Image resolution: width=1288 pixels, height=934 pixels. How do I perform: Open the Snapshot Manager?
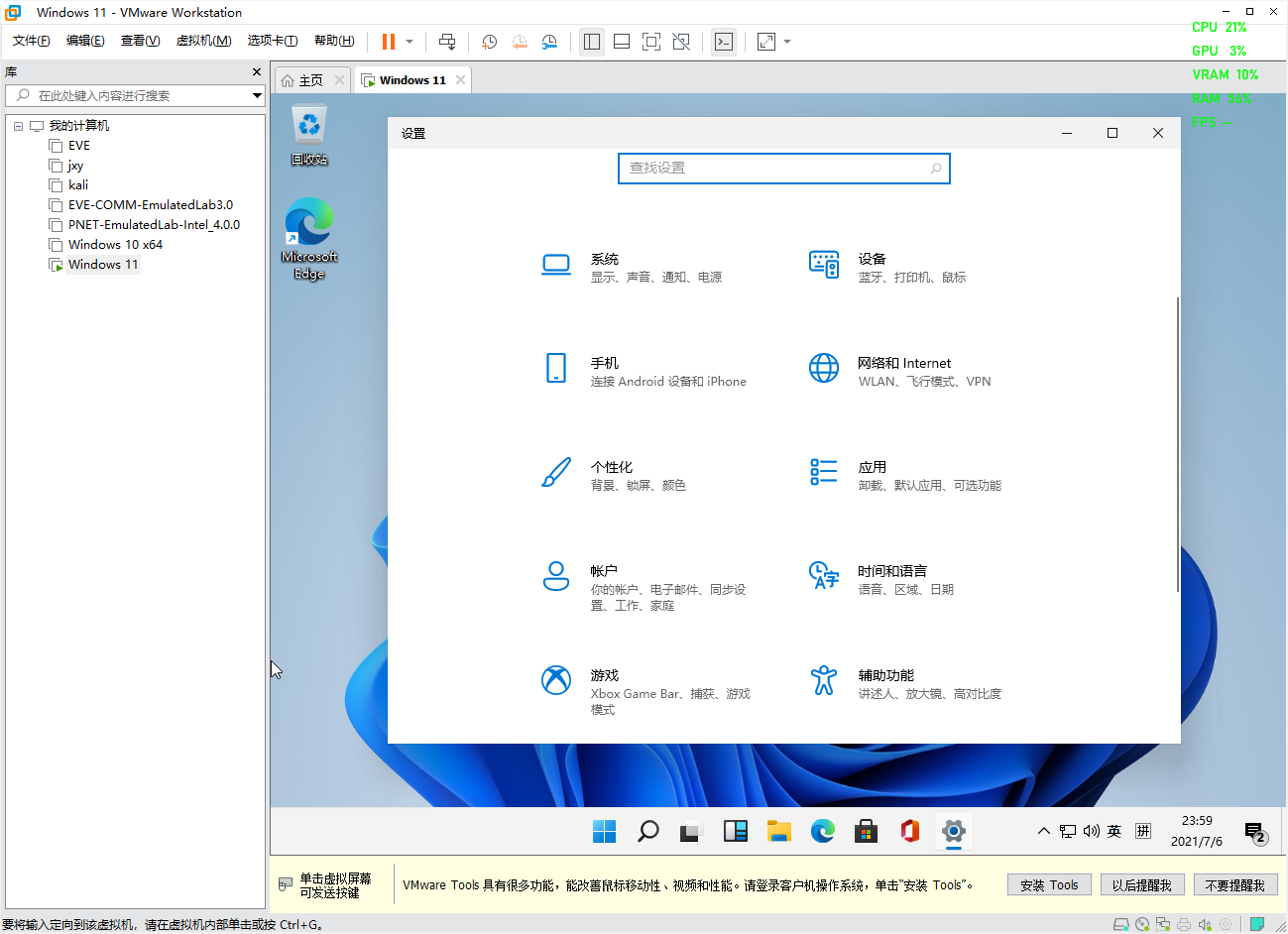point(548,41)
